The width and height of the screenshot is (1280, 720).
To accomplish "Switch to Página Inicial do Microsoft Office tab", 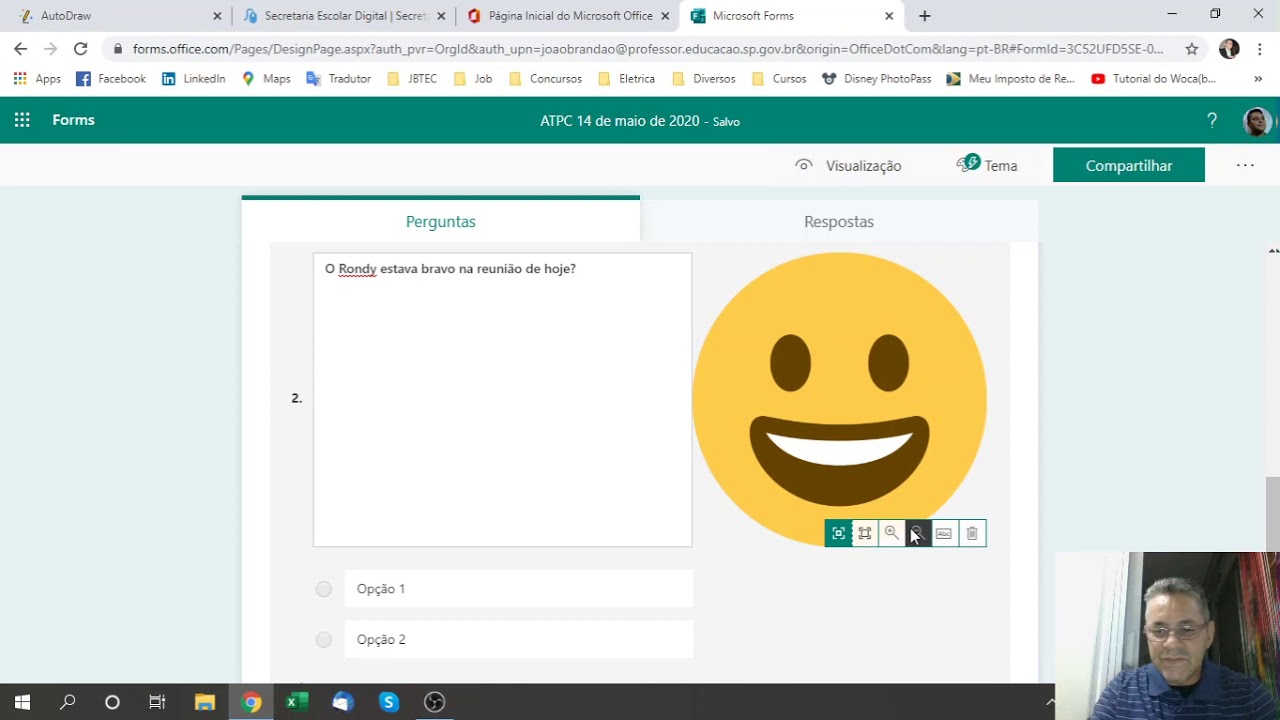I will coord(567,16).
